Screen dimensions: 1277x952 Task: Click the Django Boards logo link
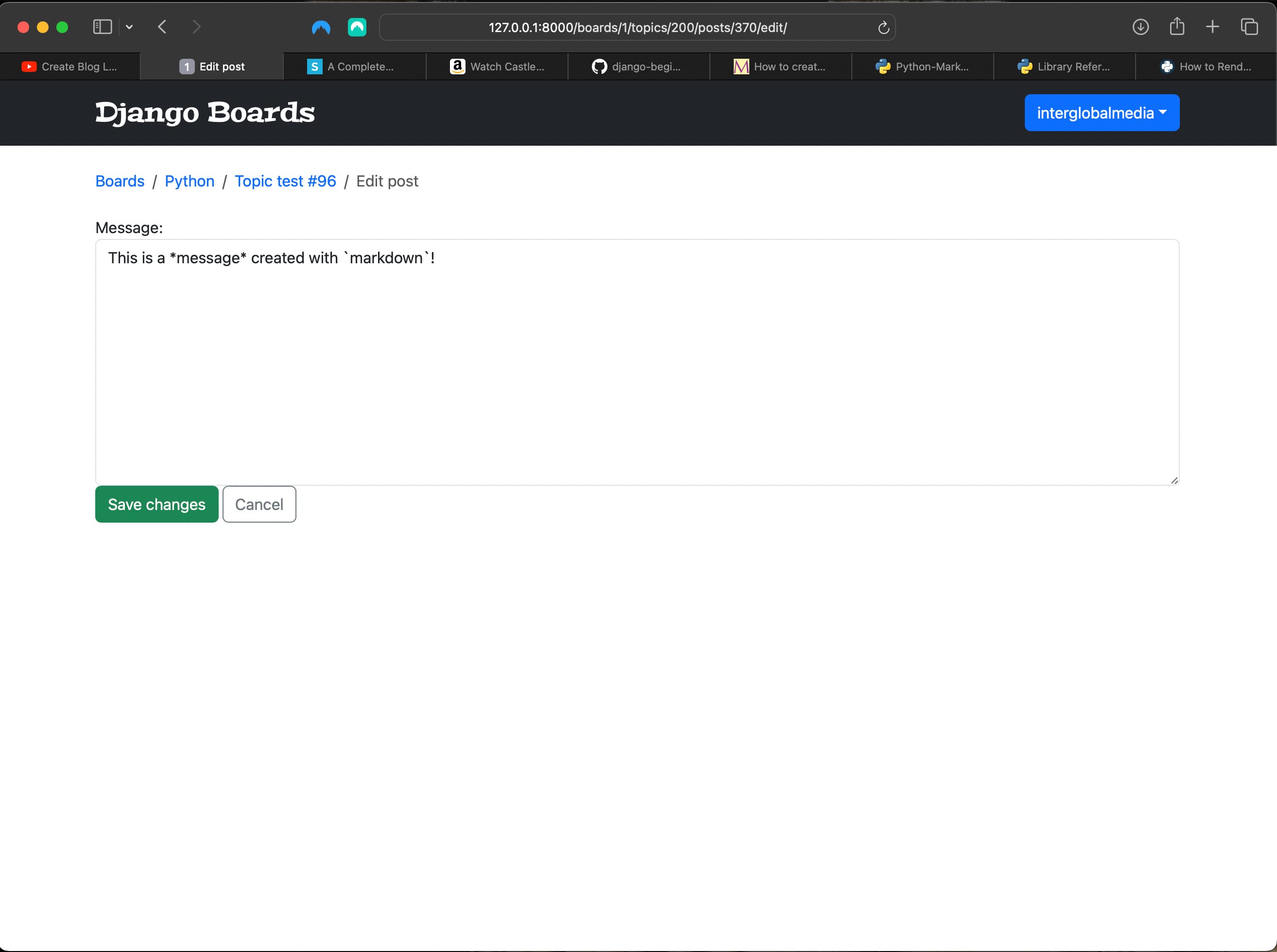click(205, 113)
